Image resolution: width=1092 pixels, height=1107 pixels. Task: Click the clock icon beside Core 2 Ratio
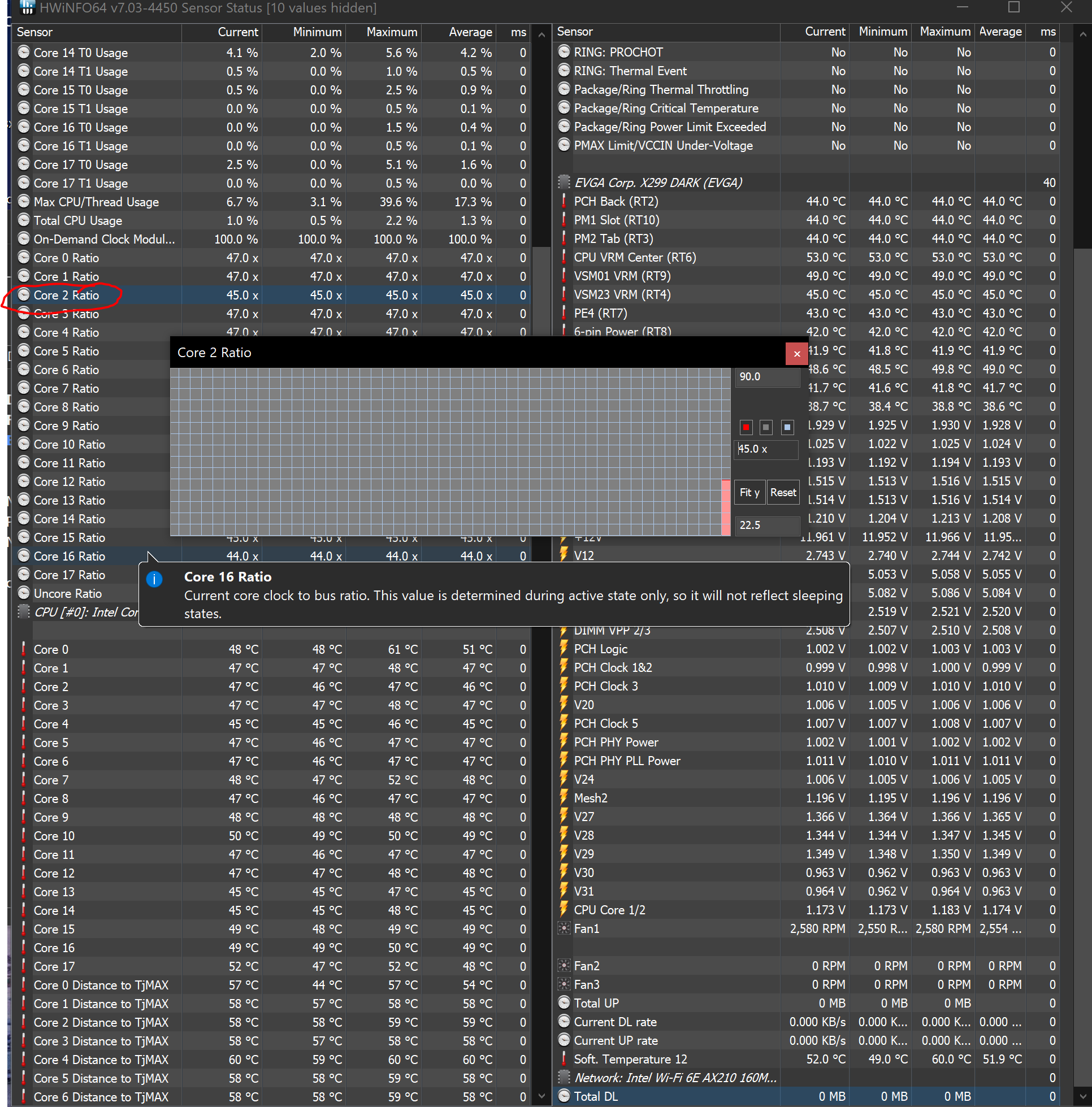[x=24, y=295]
